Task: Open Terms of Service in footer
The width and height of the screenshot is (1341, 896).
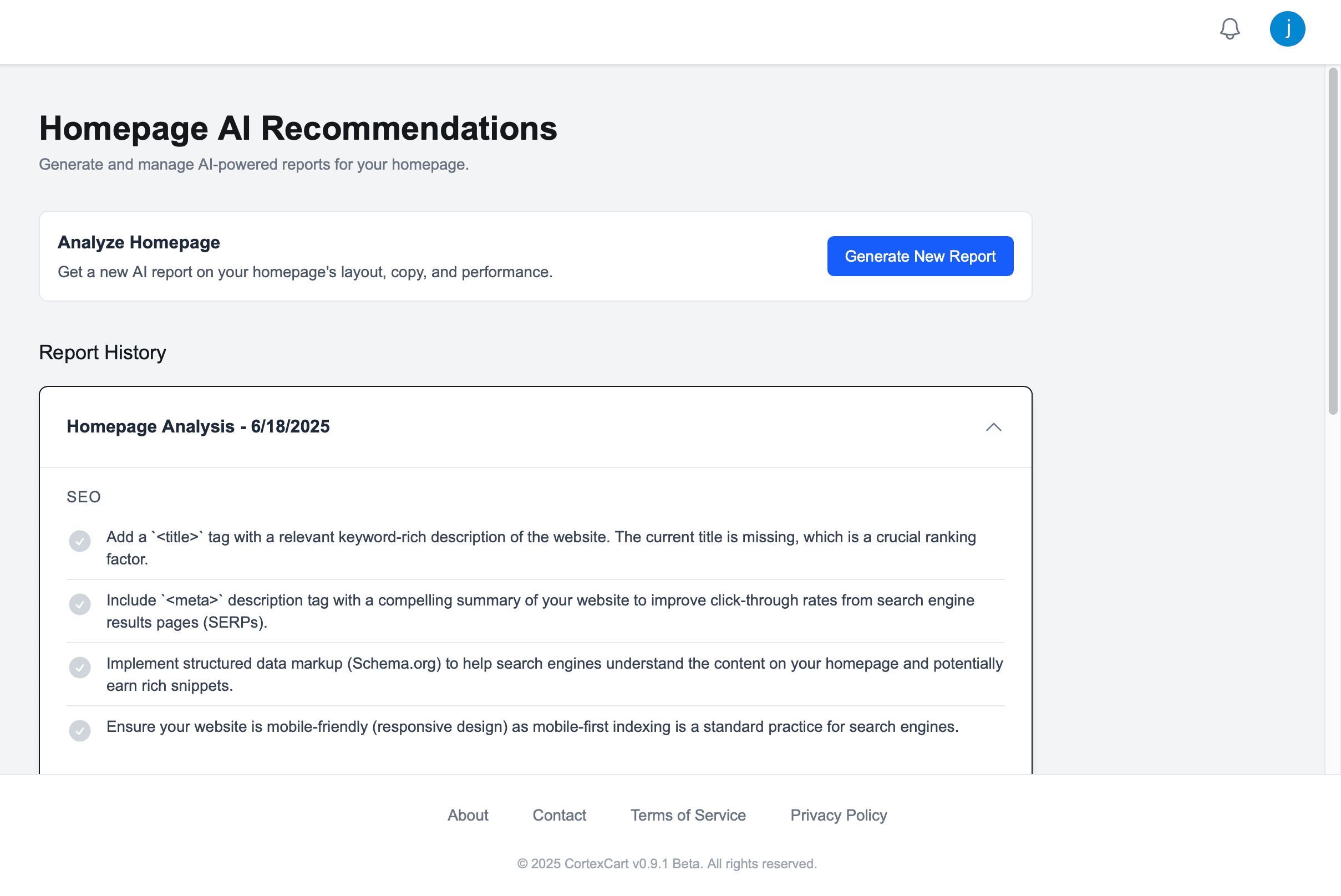Action: [x=688, y=815]
